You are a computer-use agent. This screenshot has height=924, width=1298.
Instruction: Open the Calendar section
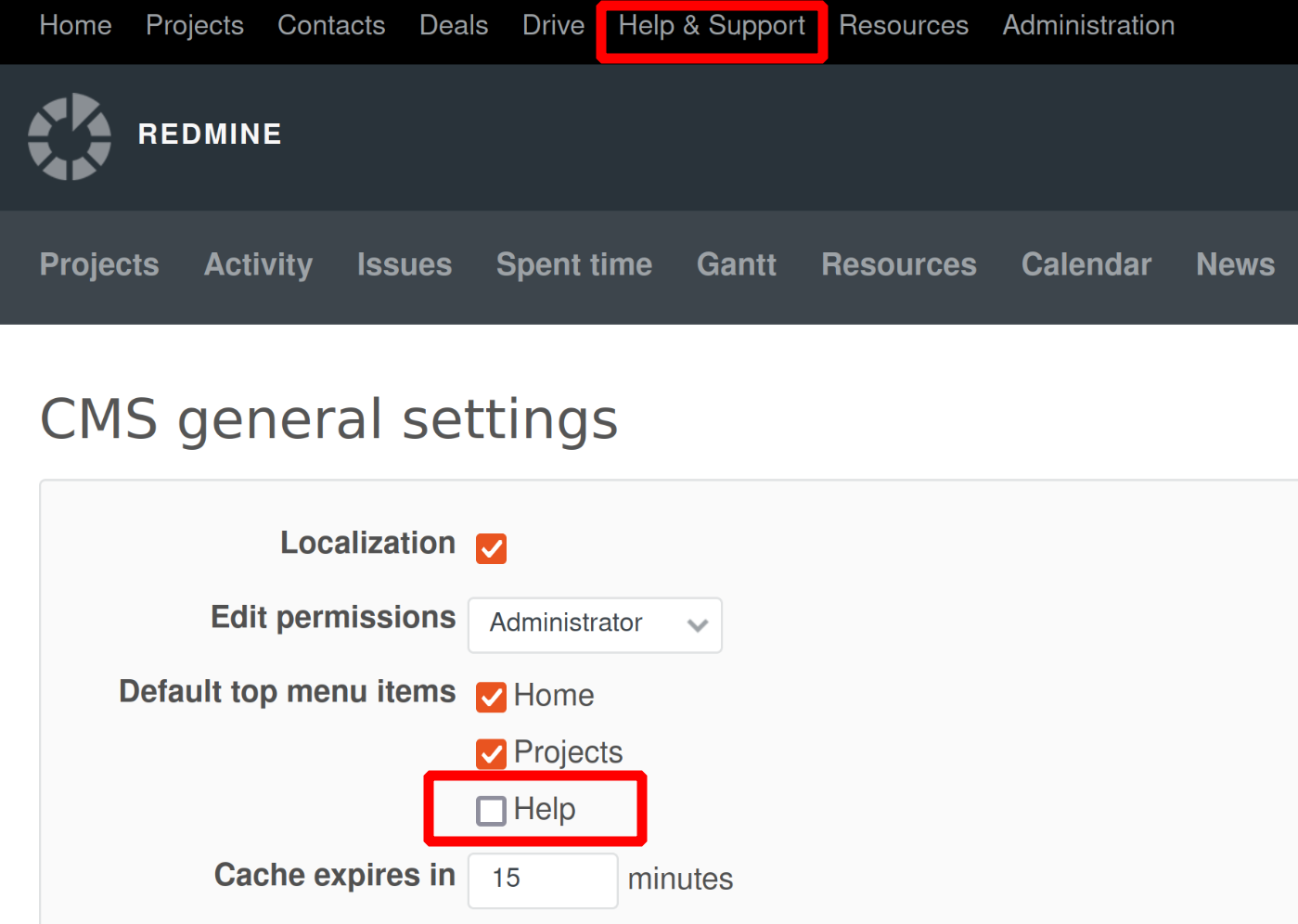tap(1086, 265)
